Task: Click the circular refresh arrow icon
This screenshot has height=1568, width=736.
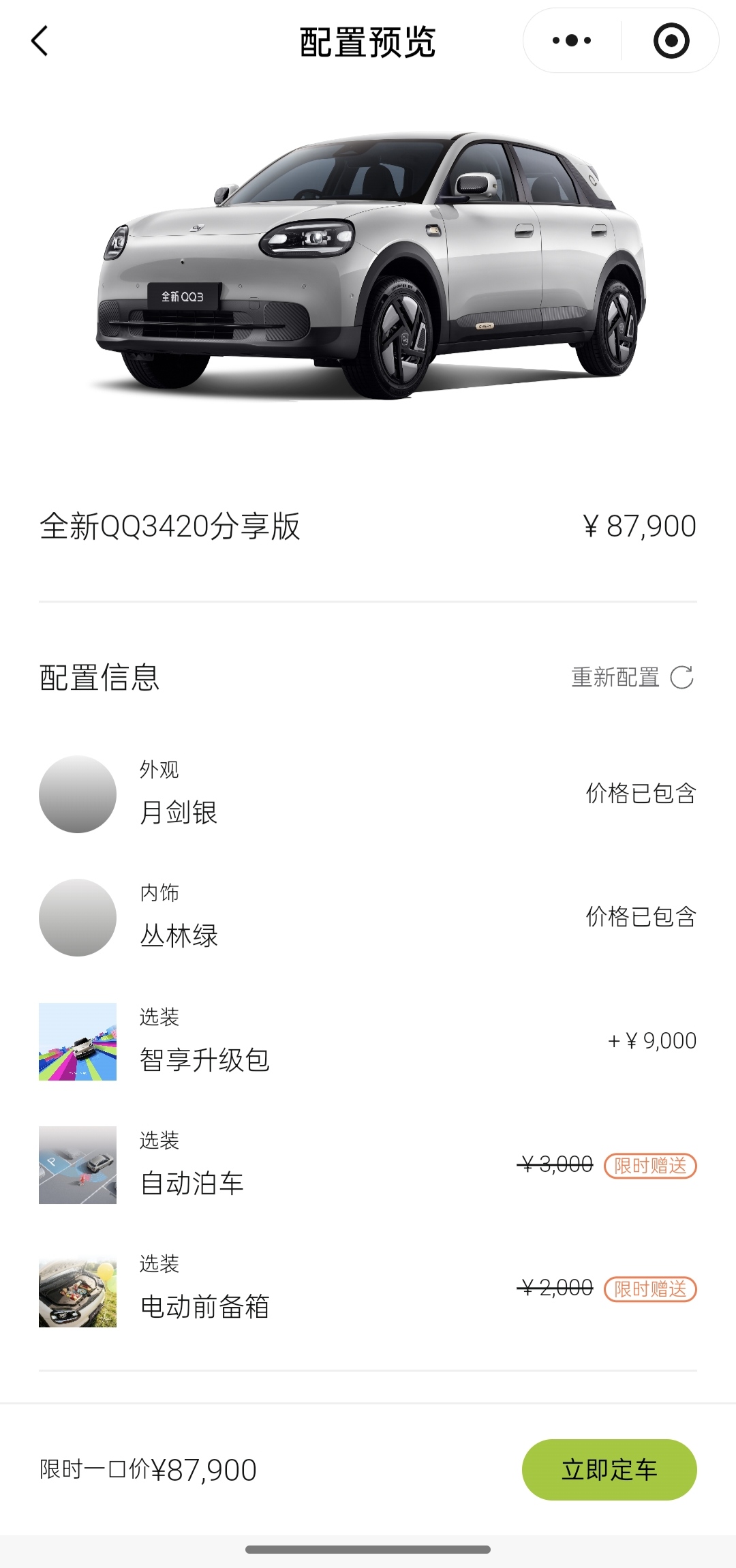Action: click(681, 678)
